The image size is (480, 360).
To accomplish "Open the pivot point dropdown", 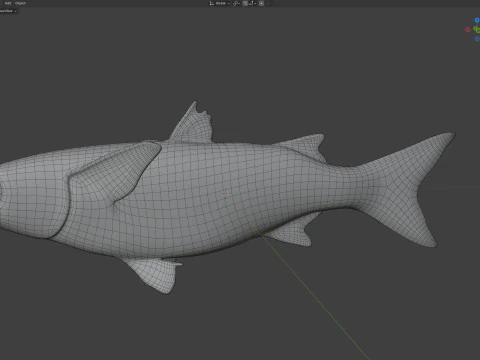I will (236, 3).
